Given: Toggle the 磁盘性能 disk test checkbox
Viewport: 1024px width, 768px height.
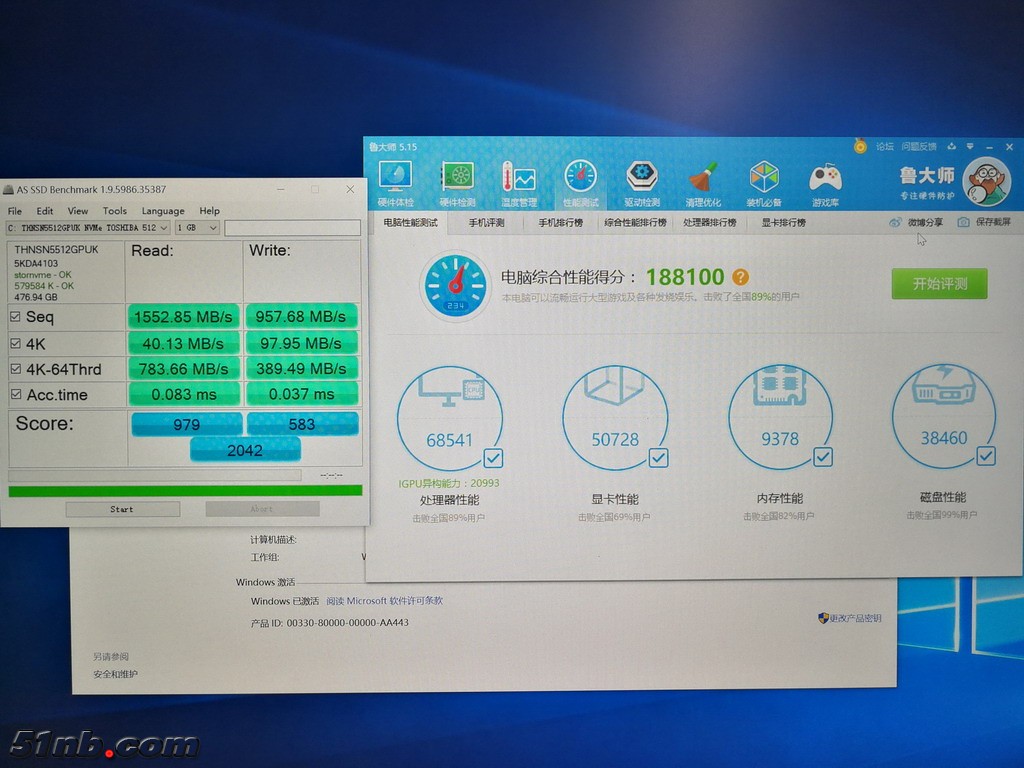Looking at the screenshot, I should [x=985, y=456].
